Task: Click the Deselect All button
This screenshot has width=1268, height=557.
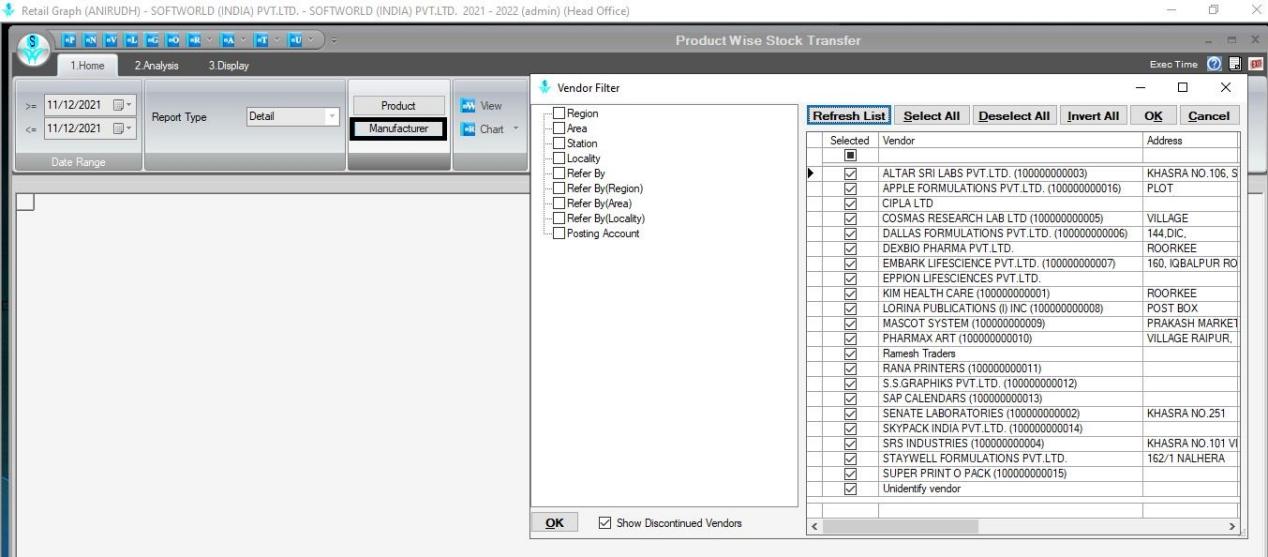Action: (1014, 116)
